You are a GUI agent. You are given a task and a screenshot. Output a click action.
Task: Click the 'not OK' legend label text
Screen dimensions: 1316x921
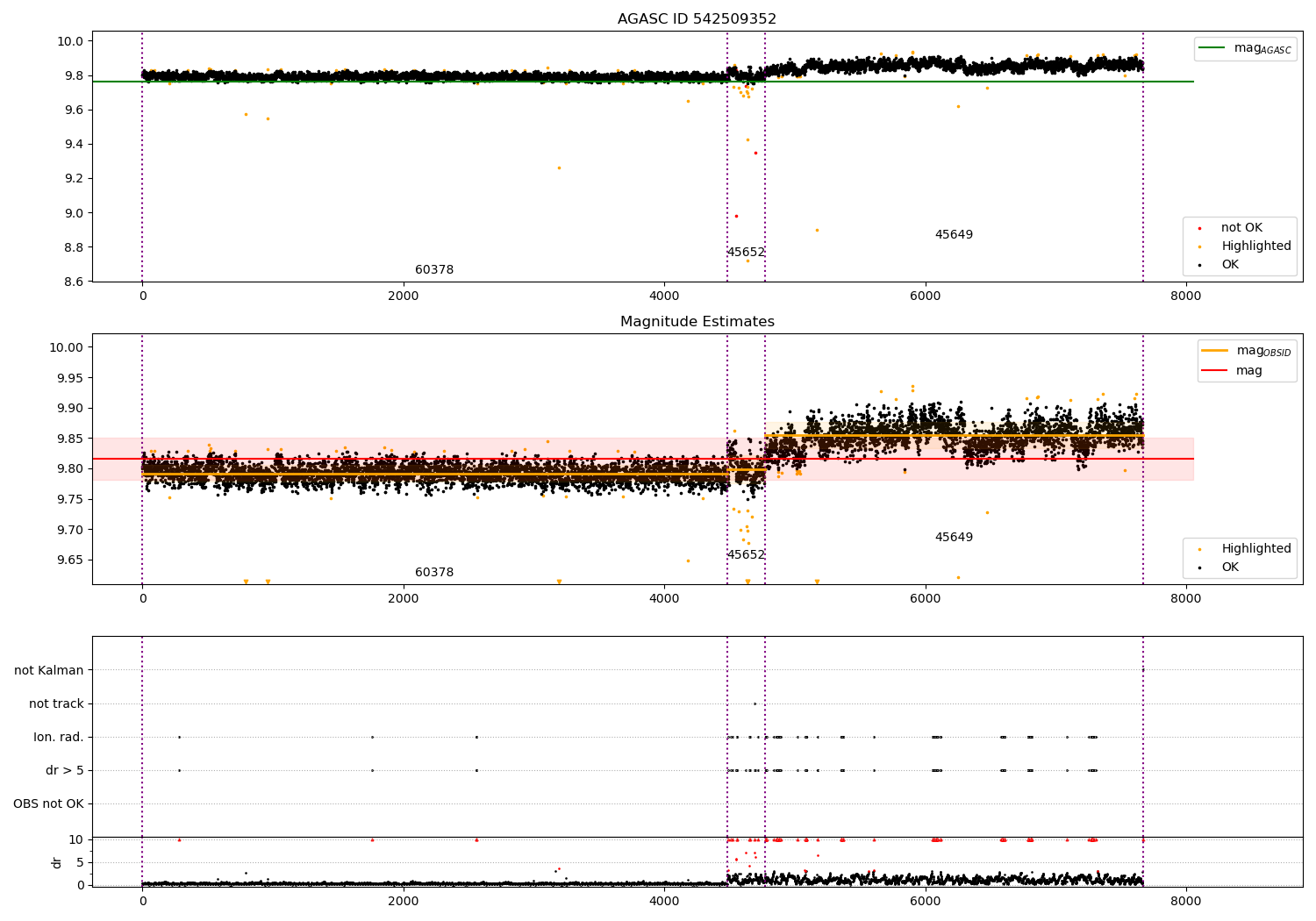point(1241,228)
